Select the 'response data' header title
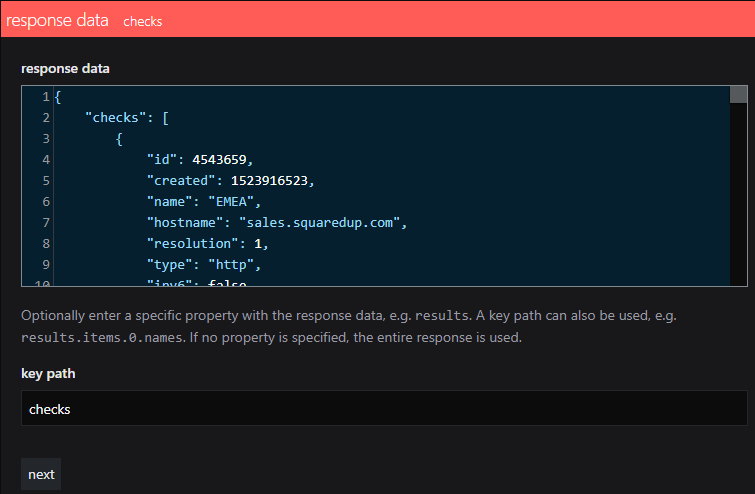755x494 pixels. point(57,20)
